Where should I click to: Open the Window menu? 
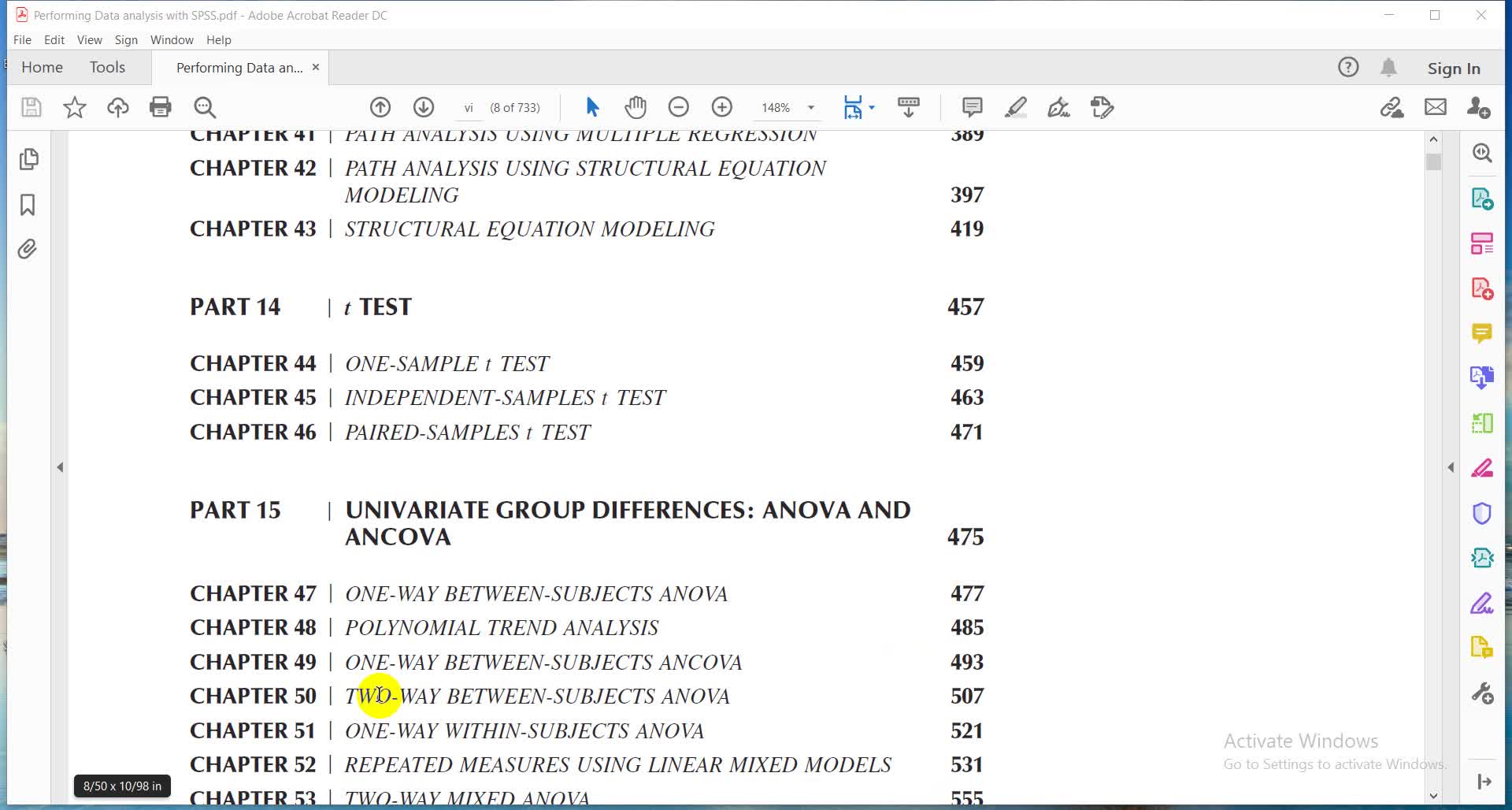click(x=171, y=39)
